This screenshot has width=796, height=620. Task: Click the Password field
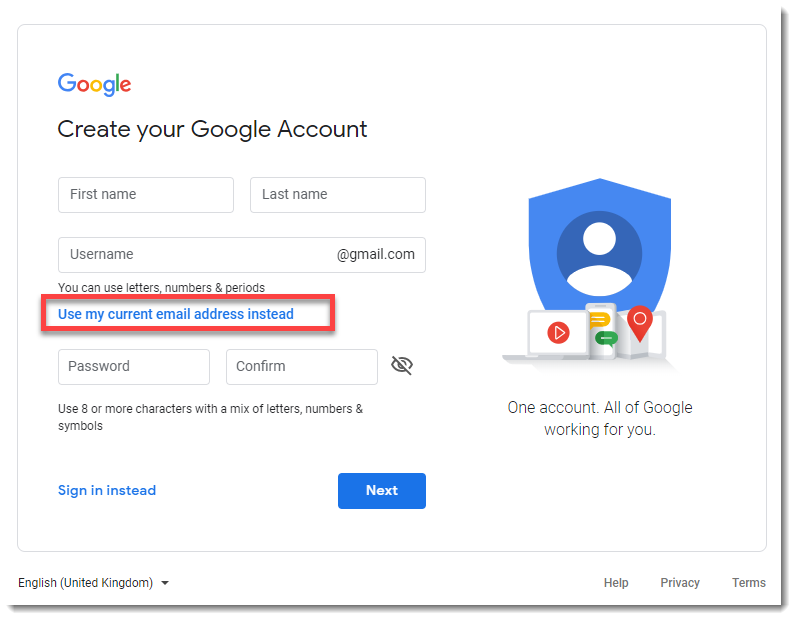[x=134, y=367]
